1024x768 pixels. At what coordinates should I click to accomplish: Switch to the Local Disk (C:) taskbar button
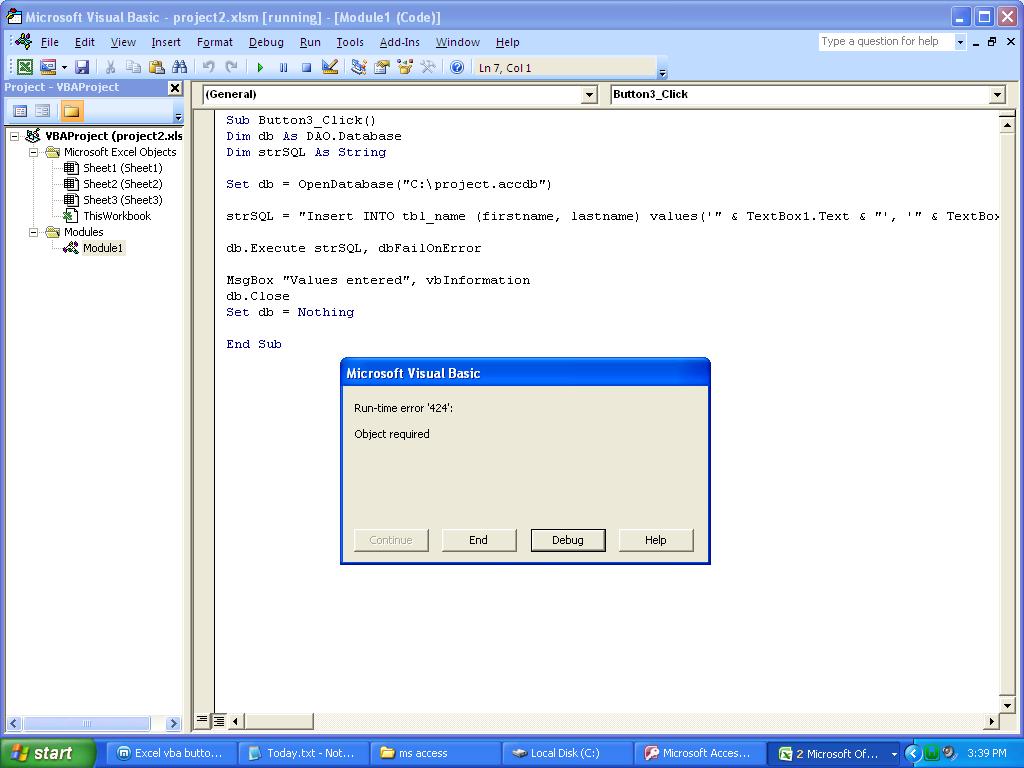pos(566,754)
